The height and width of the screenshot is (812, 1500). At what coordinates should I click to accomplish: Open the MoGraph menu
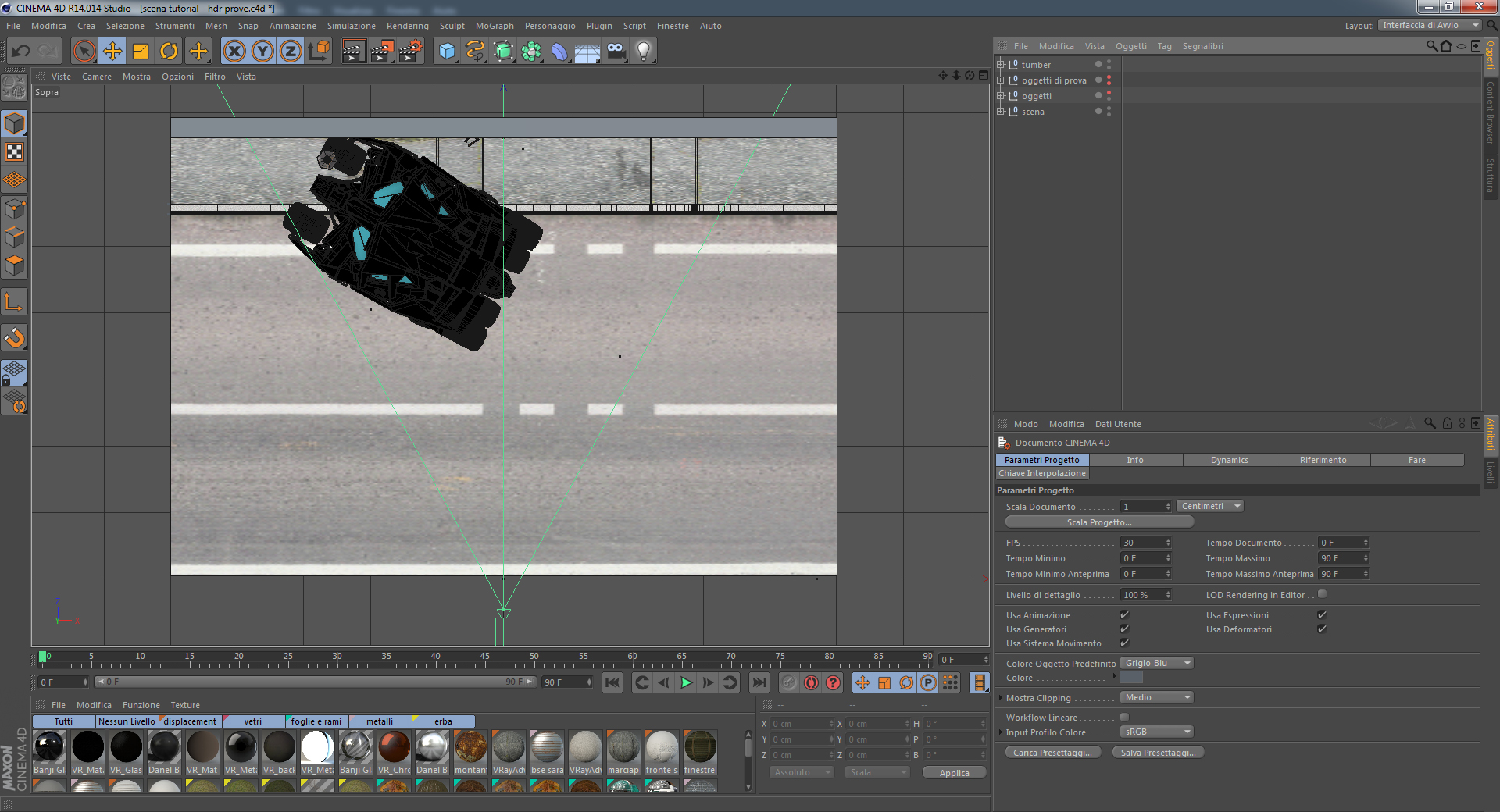click(495, 26)
